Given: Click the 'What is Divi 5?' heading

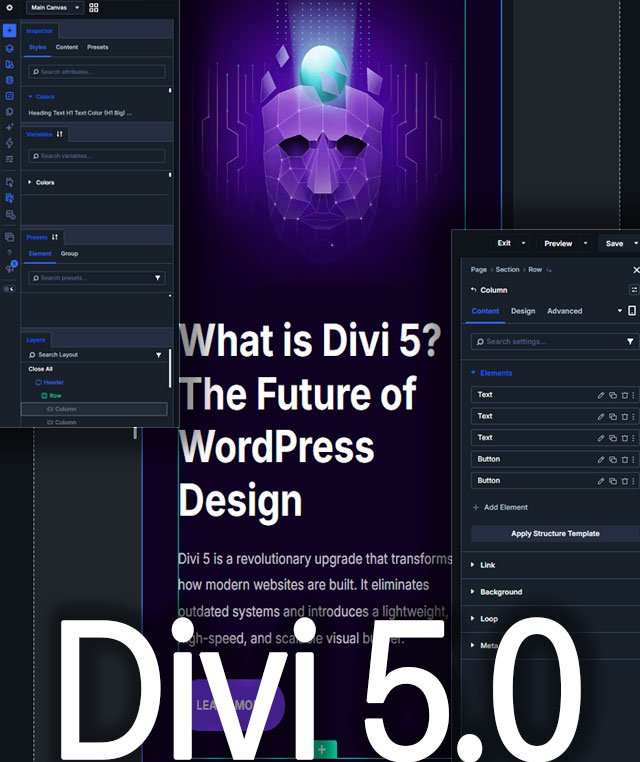Looking at the screenshot, I should click(x=310, y=340).
